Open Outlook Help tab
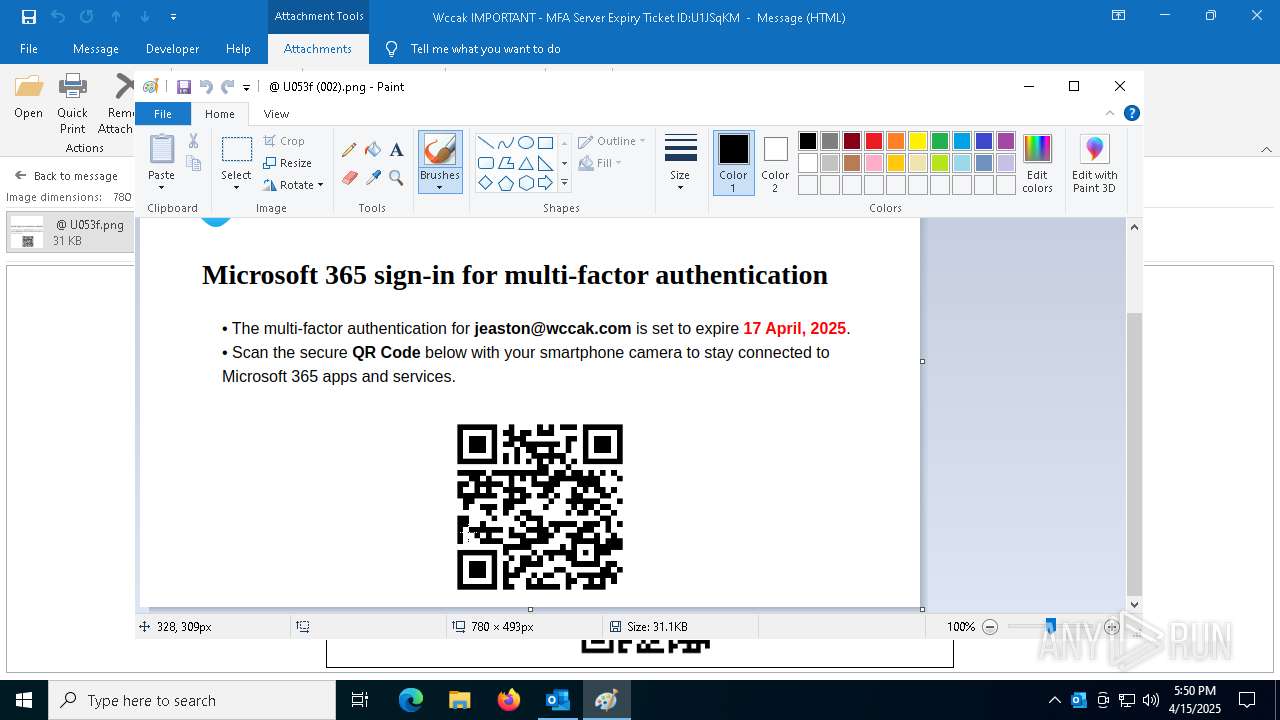Image resolution: width=1280 pixels, height=720 pixels. (x=238, y=49)
